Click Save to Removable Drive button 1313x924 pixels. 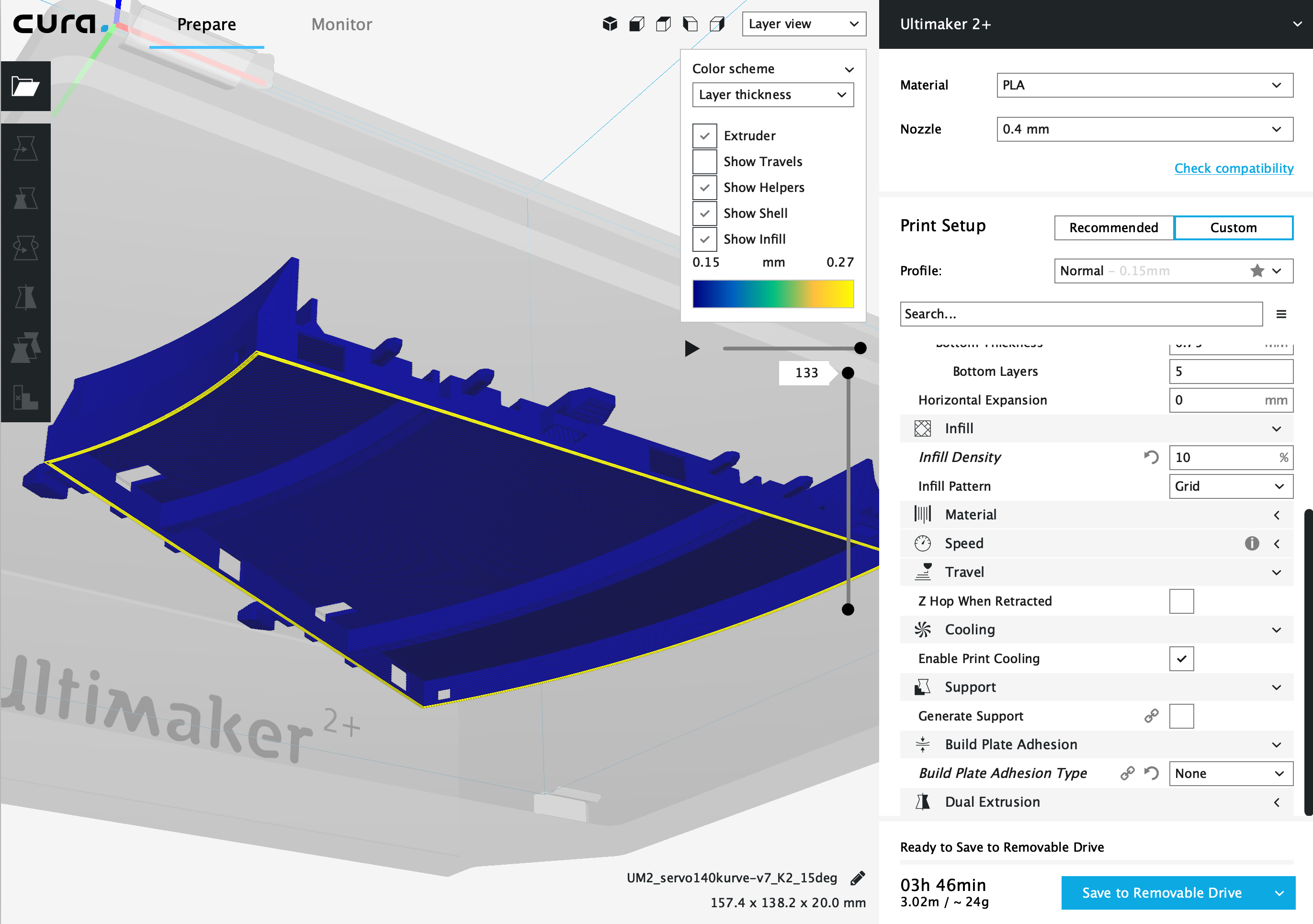pyautogui.click(x=1162, y=892)
